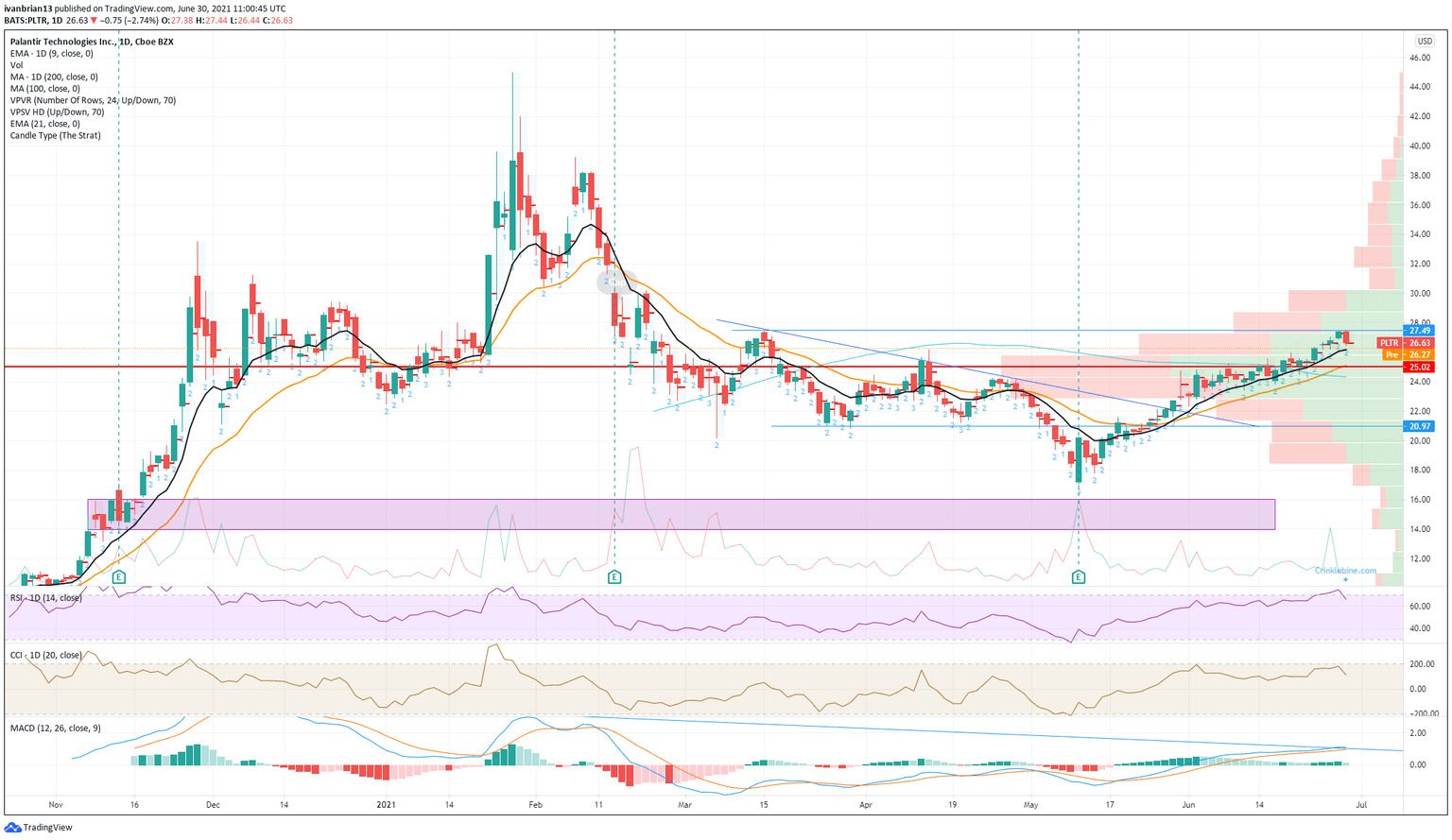The image size is (1452, 840).
Task: Select the purple support zone rectangle
Action: (682, 514)
